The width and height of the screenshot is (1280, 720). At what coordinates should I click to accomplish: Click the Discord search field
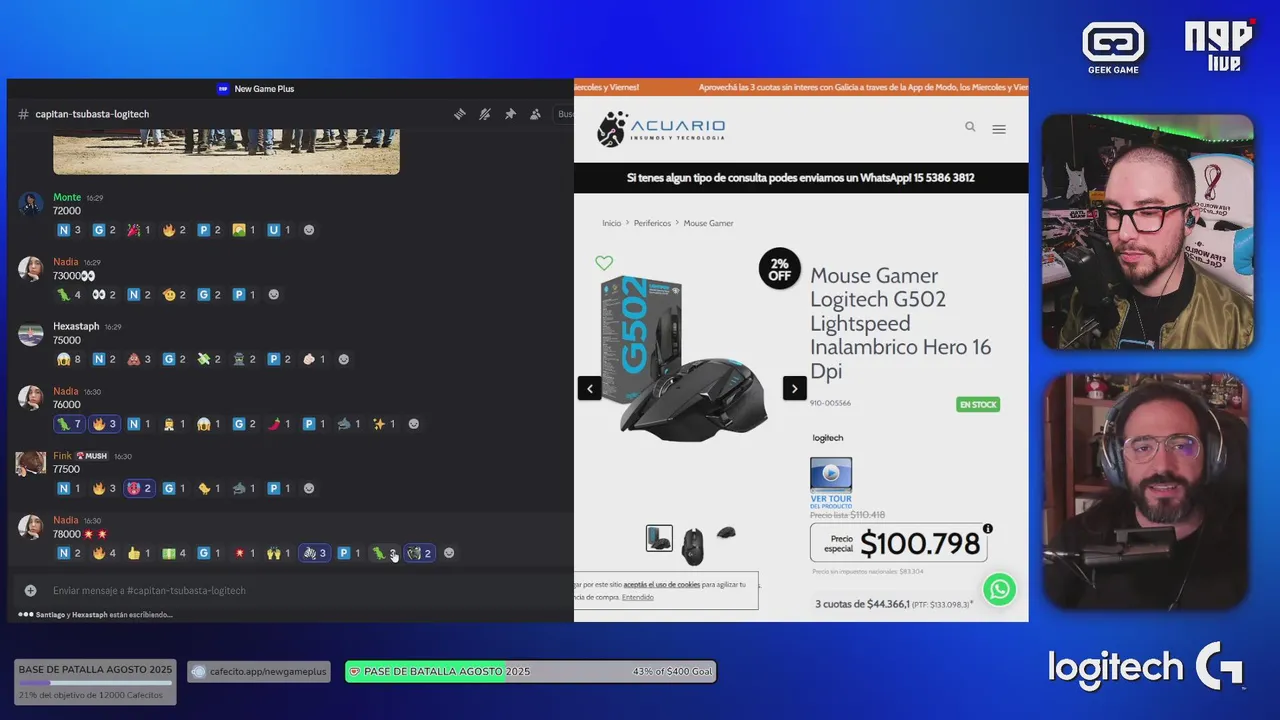pyautogui.click(x=565, y=114)
